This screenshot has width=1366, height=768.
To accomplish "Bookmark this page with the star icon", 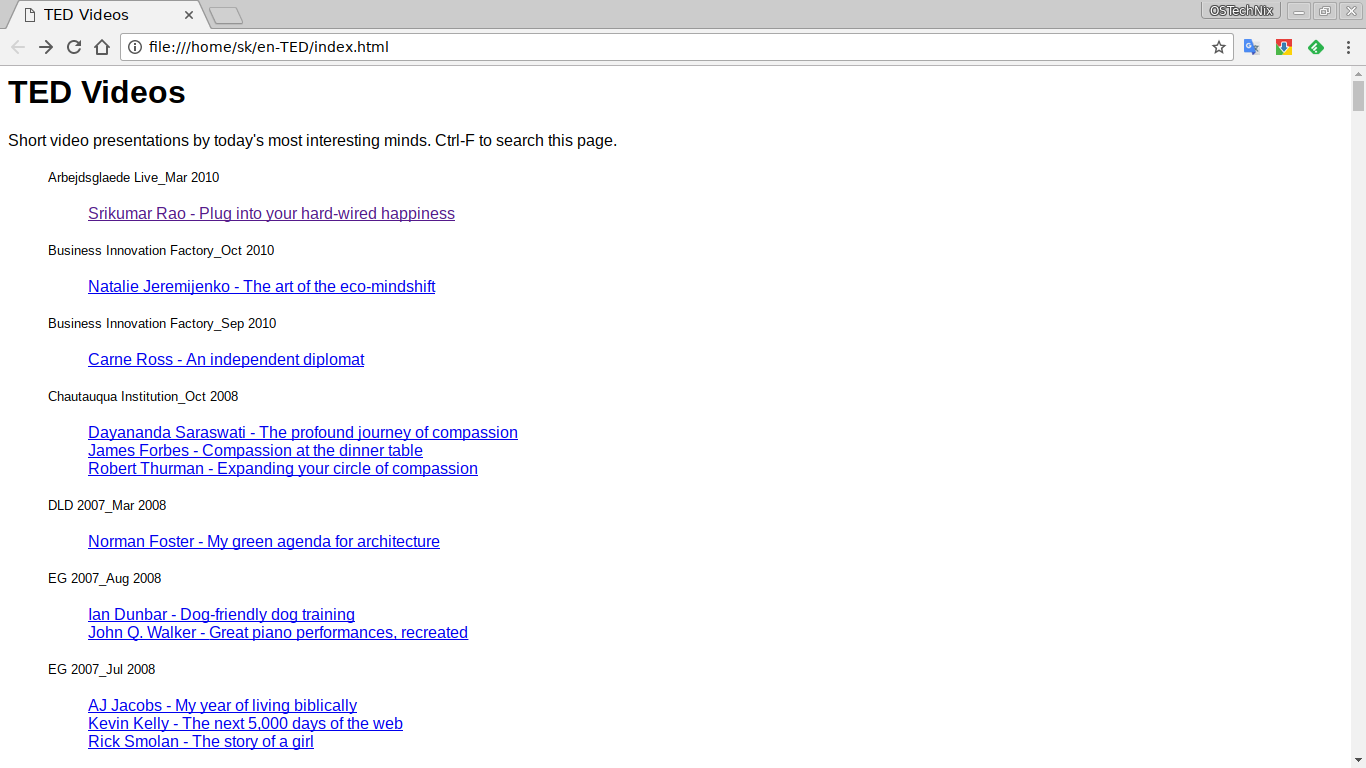I will [1219, 47].
